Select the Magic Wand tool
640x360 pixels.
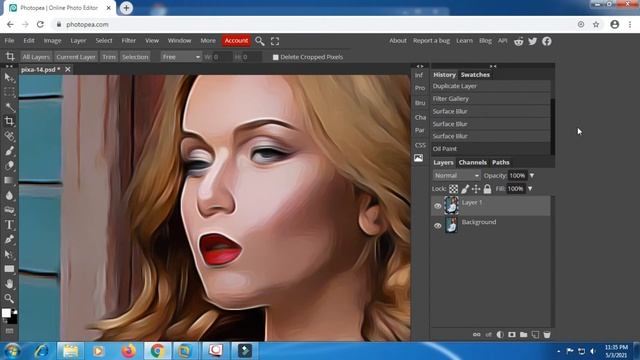9,107
